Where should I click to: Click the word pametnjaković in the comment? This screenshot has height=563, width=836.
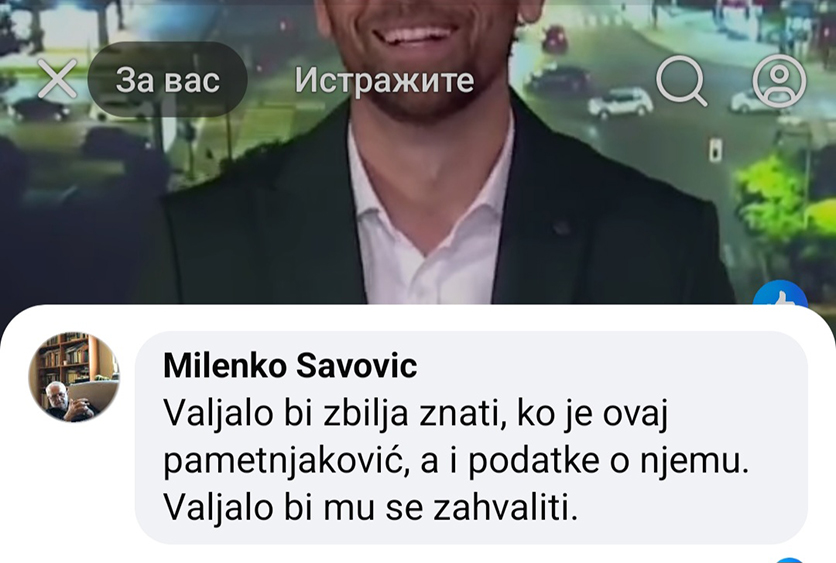(x=286, y=462)
